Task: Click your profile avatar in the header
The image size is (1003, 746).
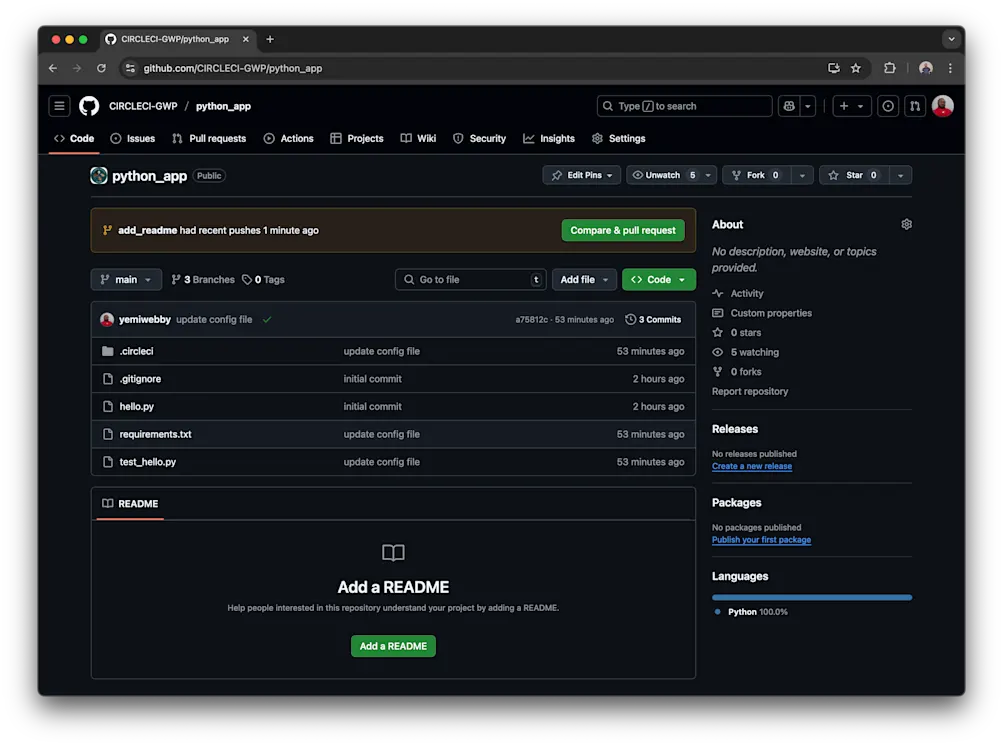Action: coord(941,106)
